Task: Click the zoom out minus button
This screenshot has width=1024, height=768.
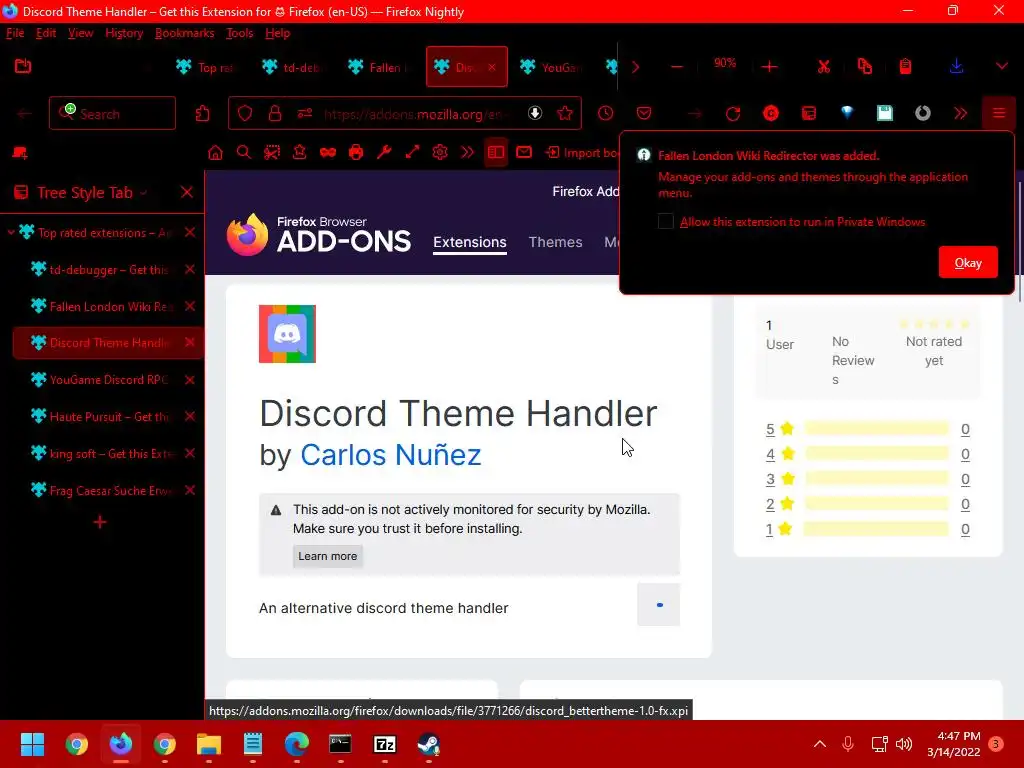Action: pos(677,67)
